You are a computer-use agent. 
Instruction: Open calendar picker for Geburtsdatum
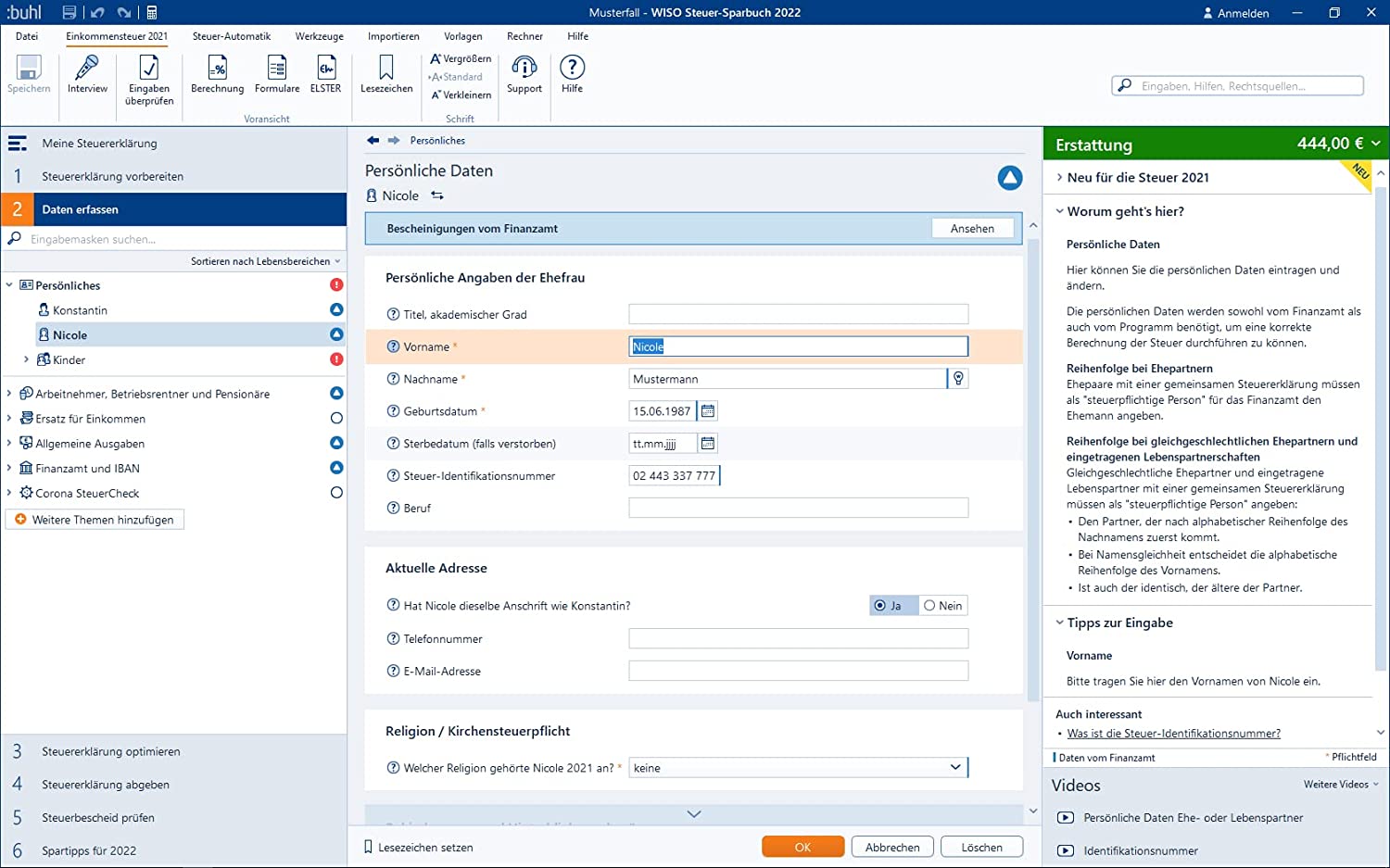coord(708,411)
